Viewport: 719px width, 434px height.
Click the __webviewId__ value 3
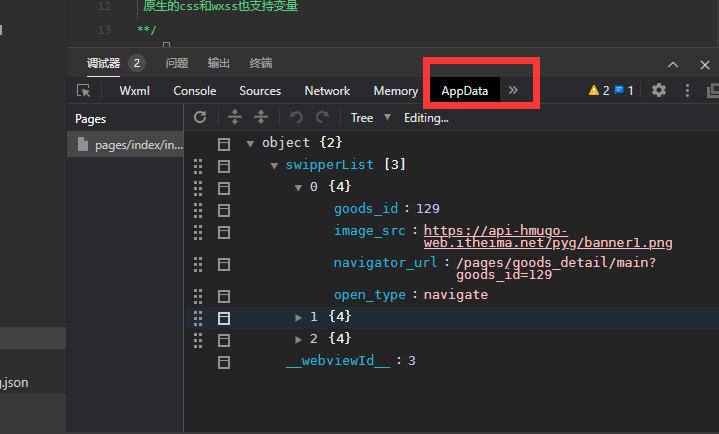click(x=412, y=361)
